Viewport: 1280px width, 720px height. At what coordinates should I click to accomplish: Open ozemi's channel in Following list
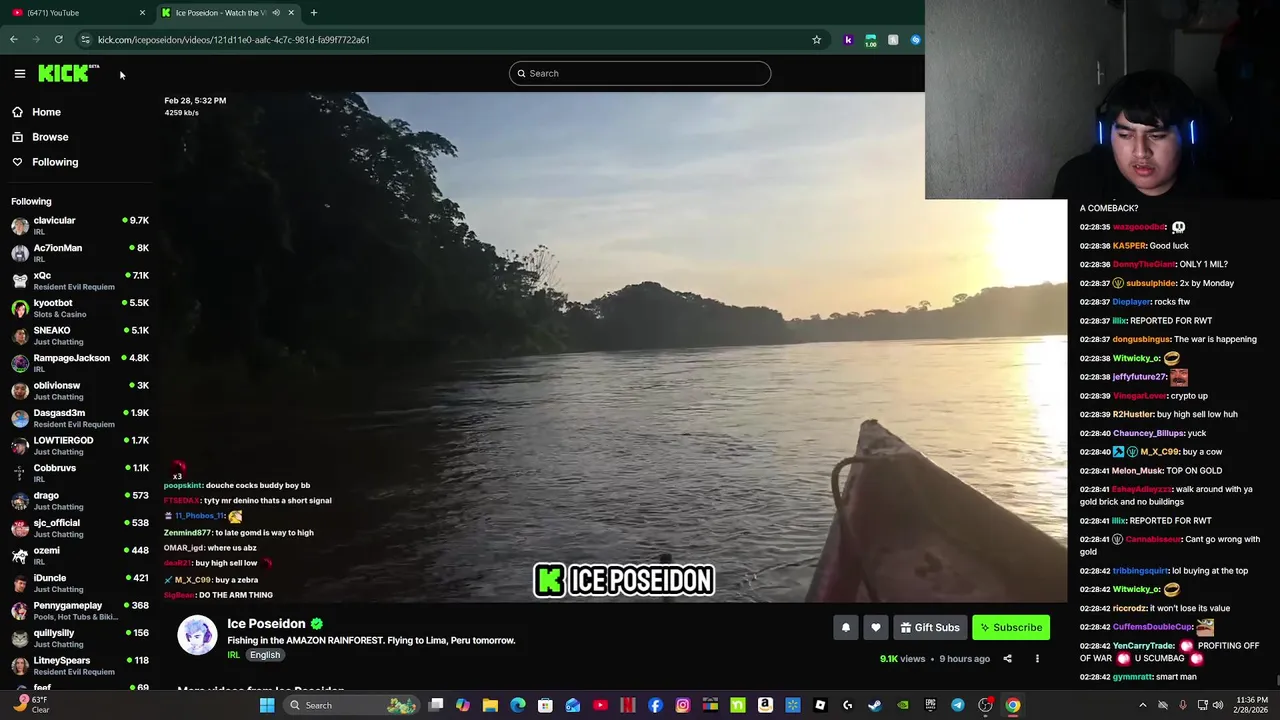tap(80, 556)
